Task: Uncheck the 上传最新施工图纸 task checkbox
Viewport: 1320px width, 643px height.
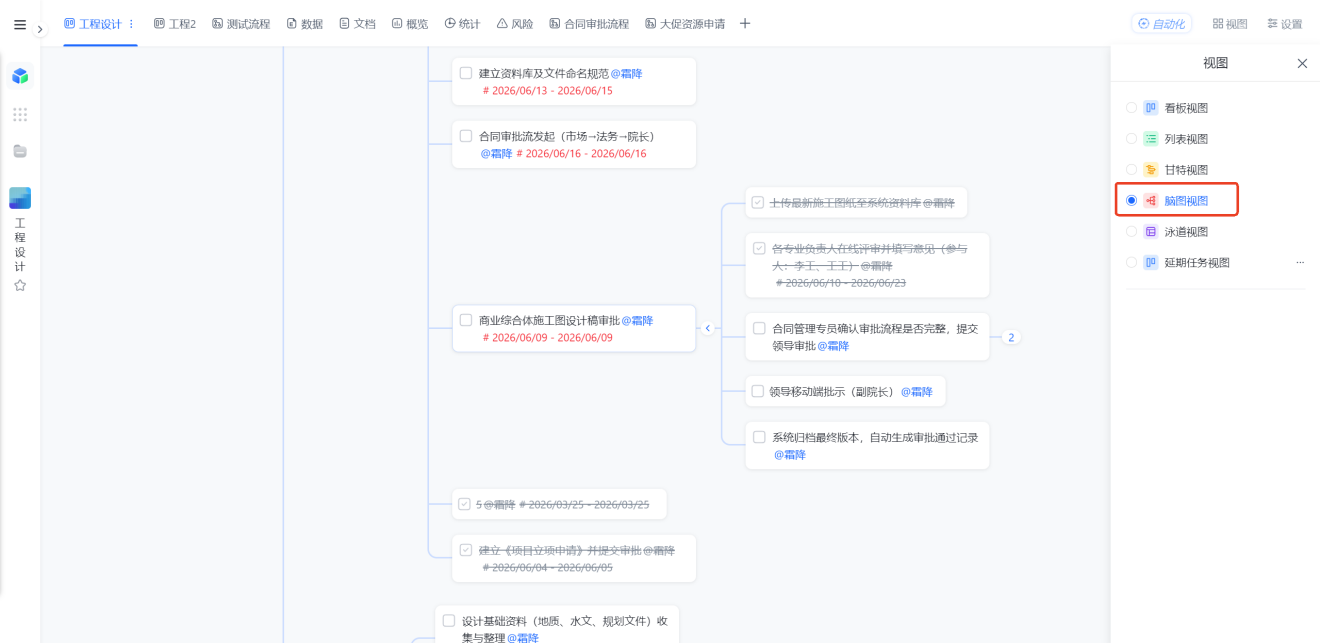Action: click(758, 202)
